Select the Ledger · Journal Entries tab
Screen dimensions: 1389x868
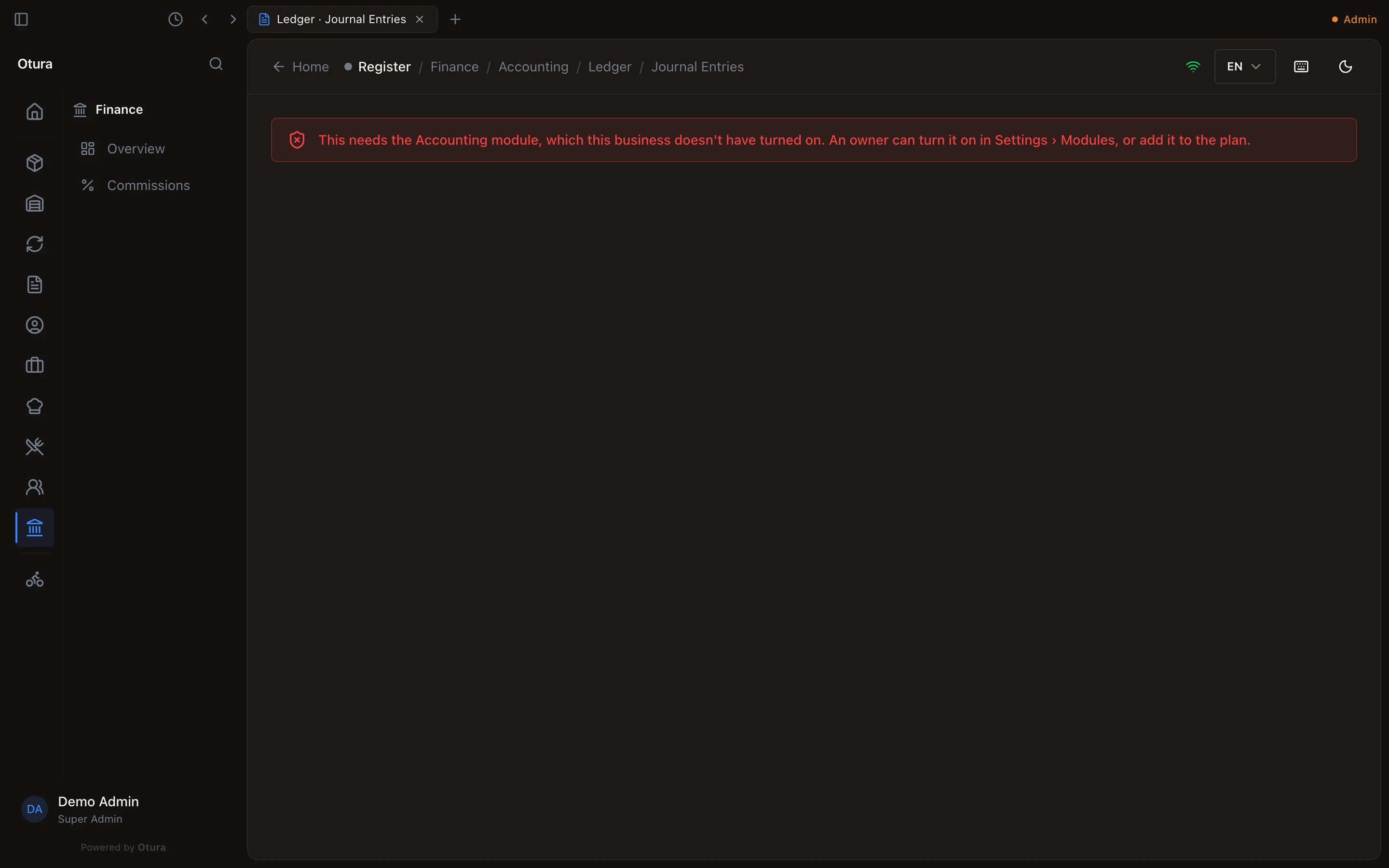[342, 19]
